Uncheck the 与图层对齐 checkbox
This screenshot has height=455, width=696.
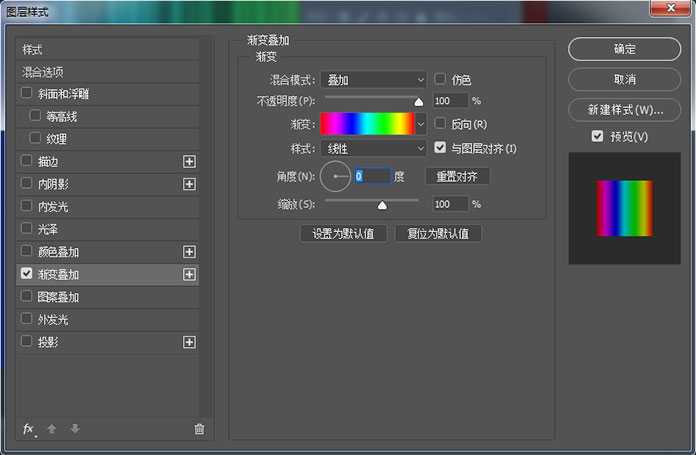tap(441, 148)
